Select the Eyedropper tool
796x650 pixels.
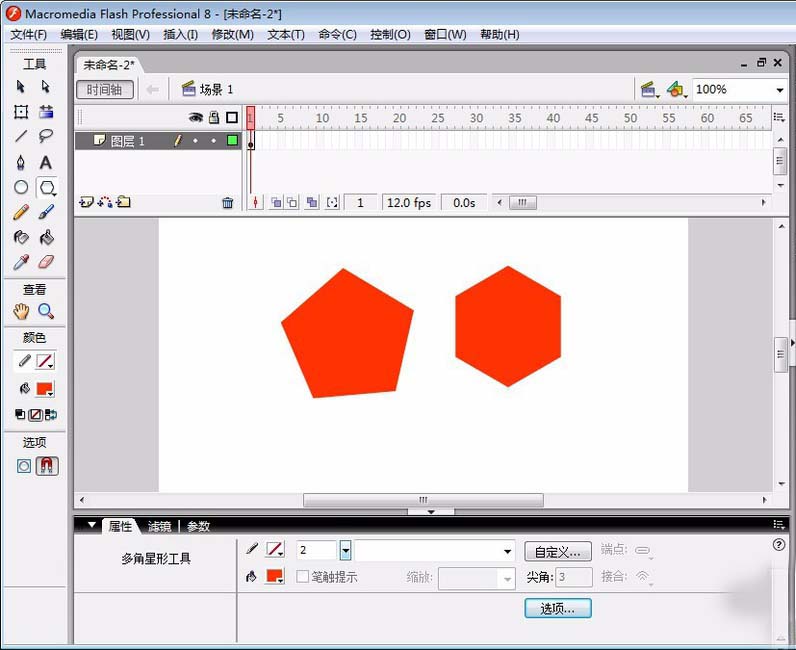coord(21,263)
